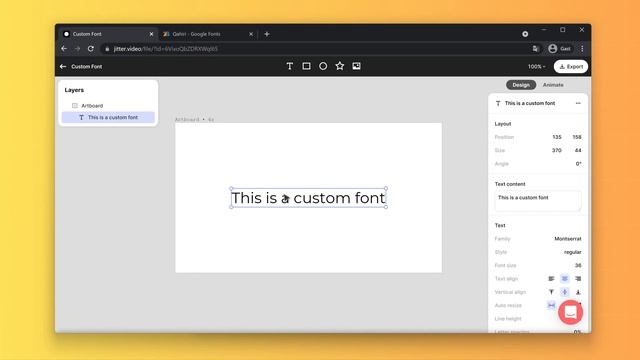Select the Text tool in the toolbar
Screen dimensions: 640x360
click(x=289, y=66)
